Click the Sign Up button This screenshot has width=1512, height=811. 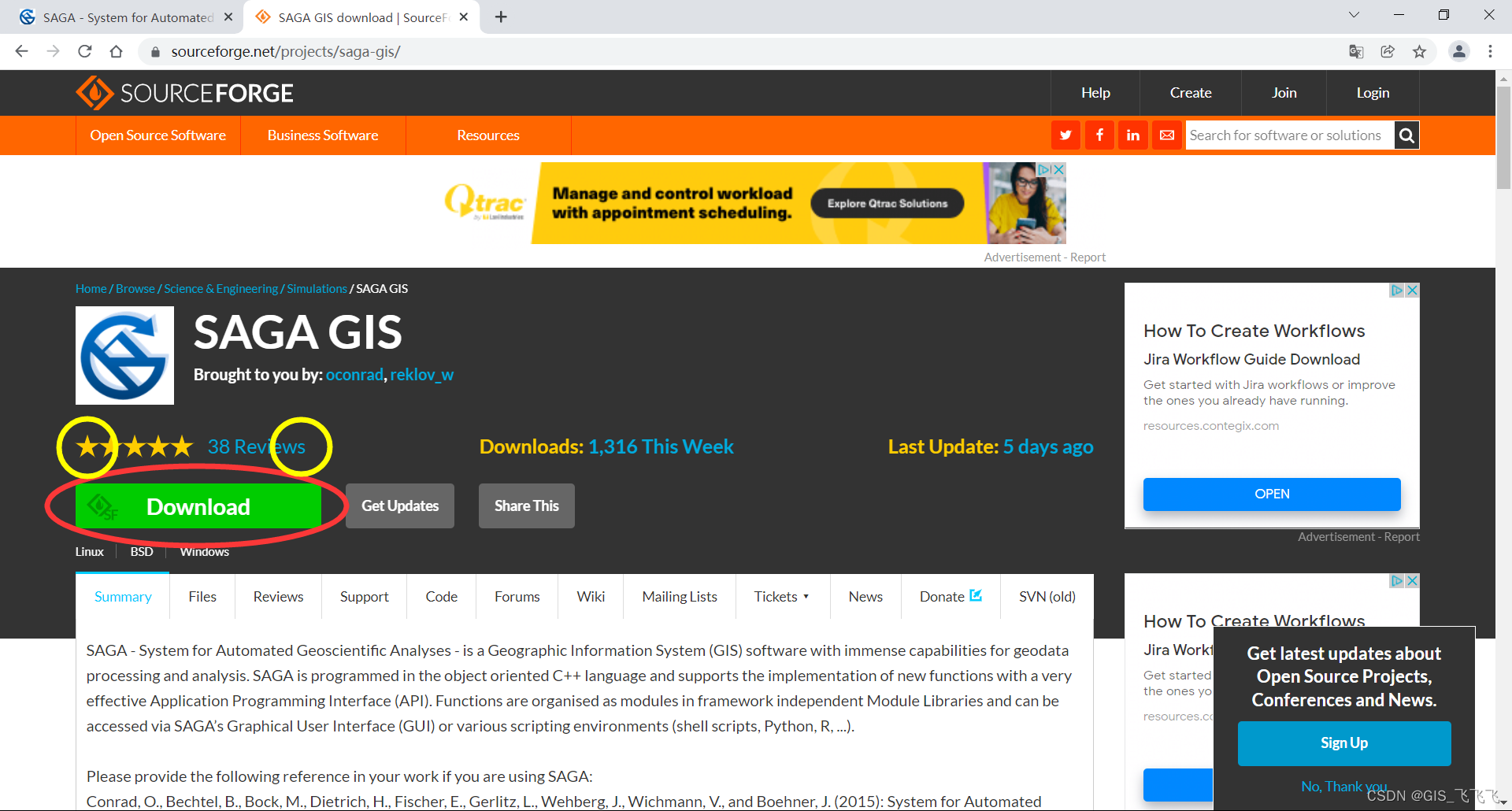point(1344,743)
